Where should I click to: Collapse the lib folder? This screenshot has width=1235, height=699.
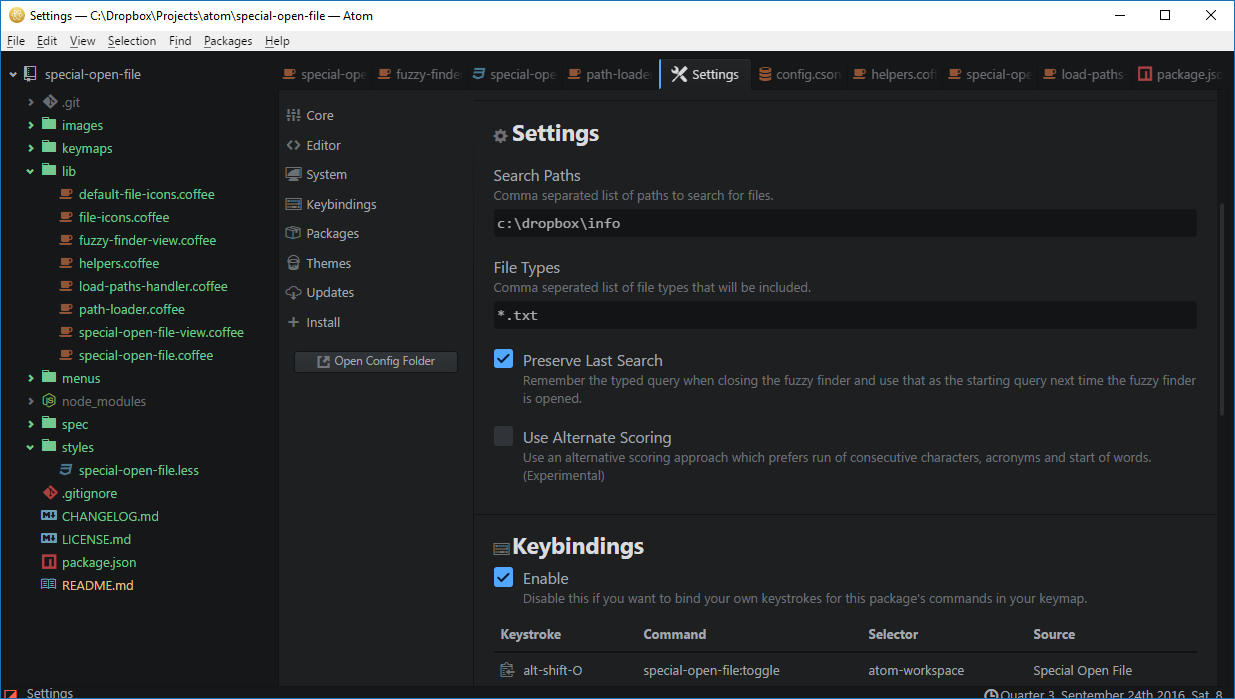pyautogui.click(x=31, y=171)
